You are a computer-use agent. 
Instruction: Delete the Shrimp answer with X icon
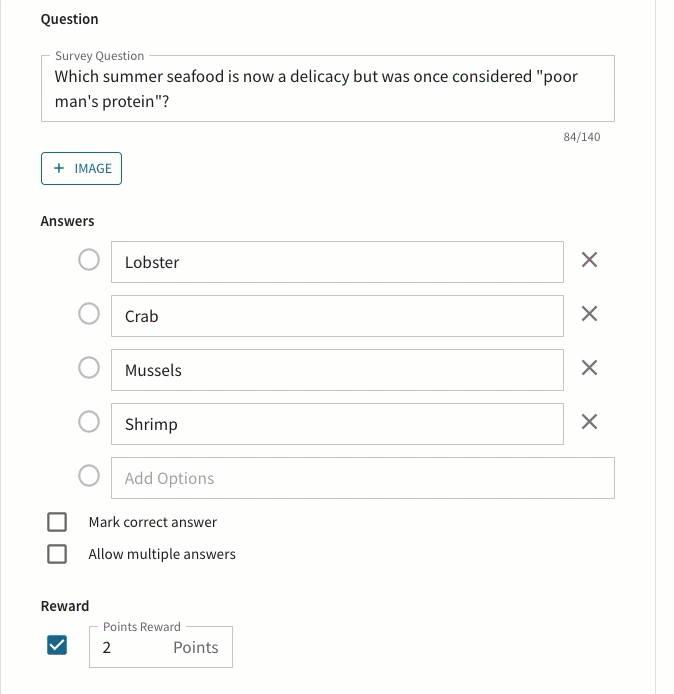coord(589,422)
